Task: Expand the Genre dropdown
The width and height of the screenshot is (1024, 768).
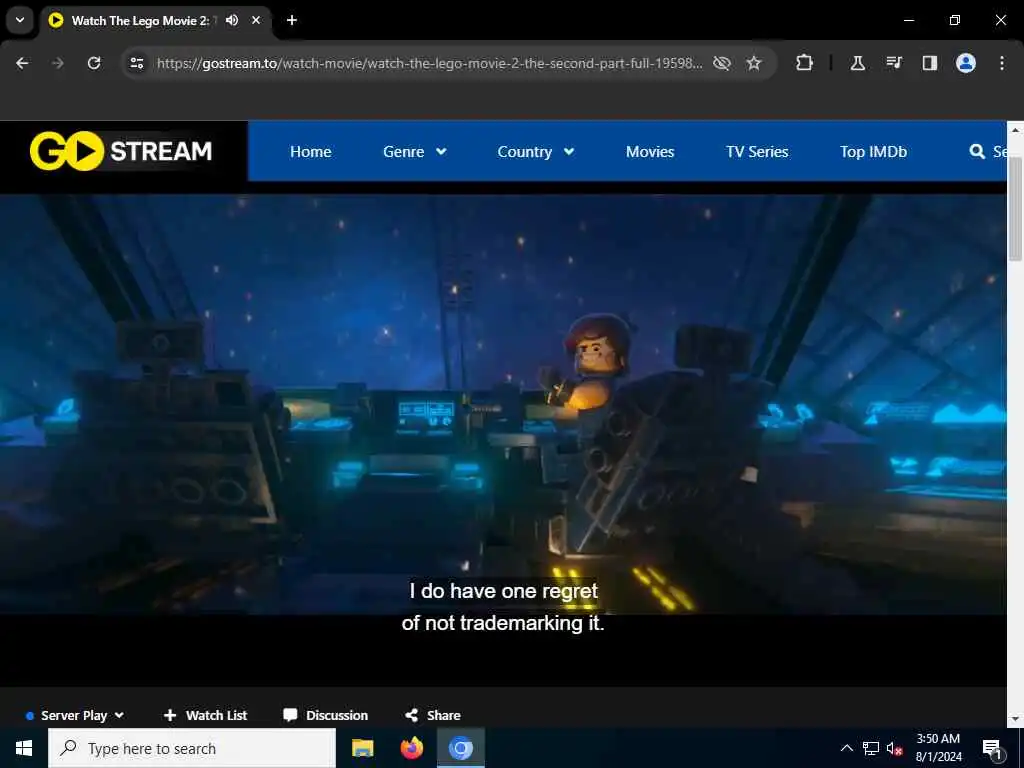Action: (x=415, y=152)
